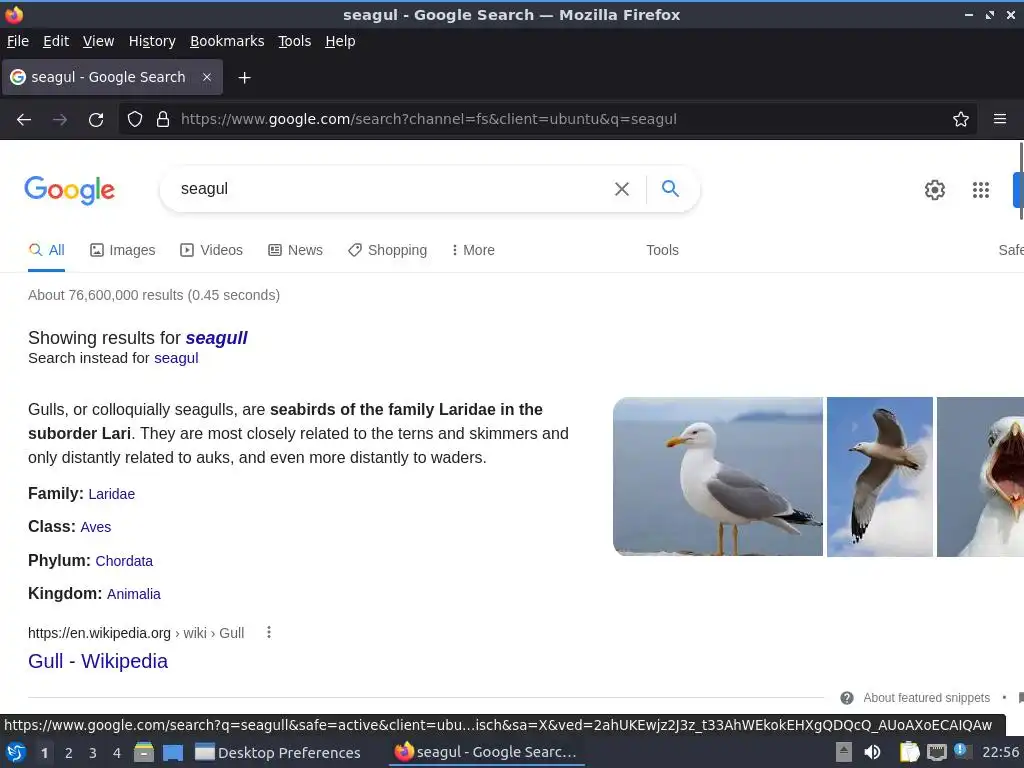Screen dimensions: 1024x768
Task: Clear the search box with X
Action: click(622, 189)
